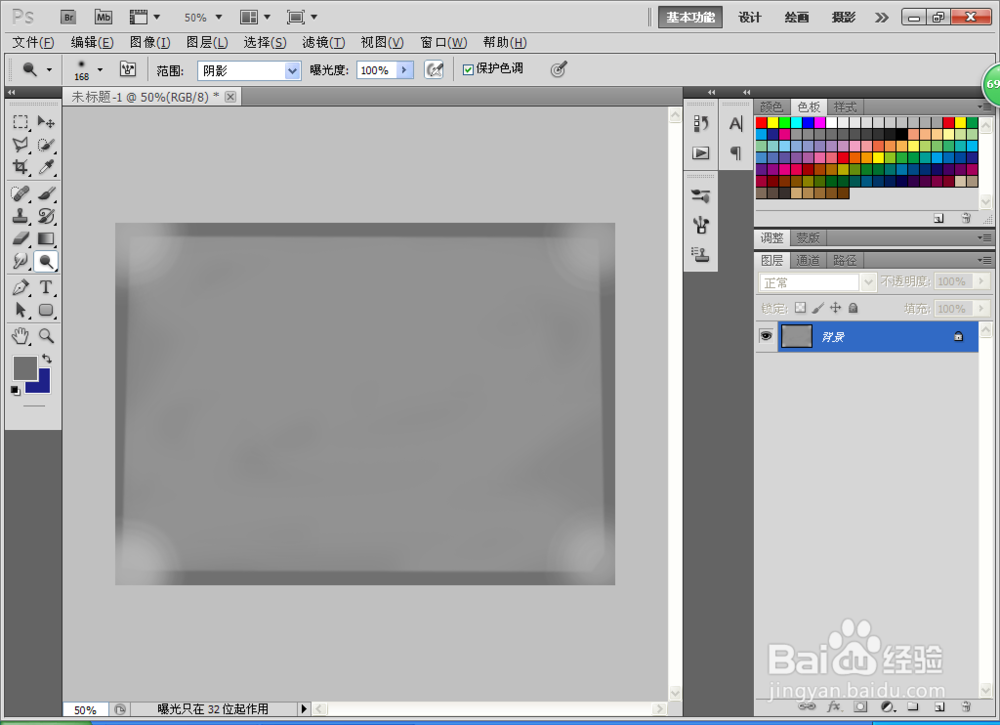Image resolution: width=1000 pixels, height=725 pixels.
Task: Switch to the Photography workspace
Action: click(843, 17)
